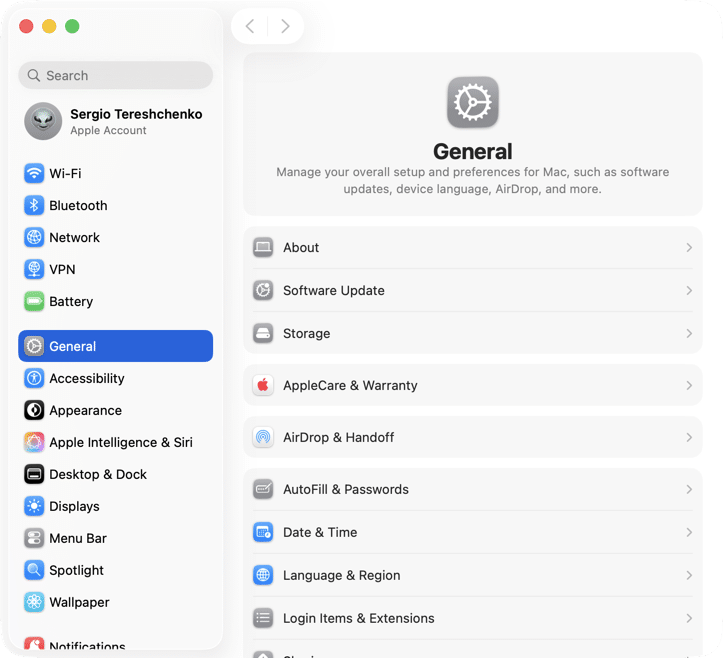This screenshot has height=658, width=723.
Task: Click the green Battery icon
Action: click(34, 301)
